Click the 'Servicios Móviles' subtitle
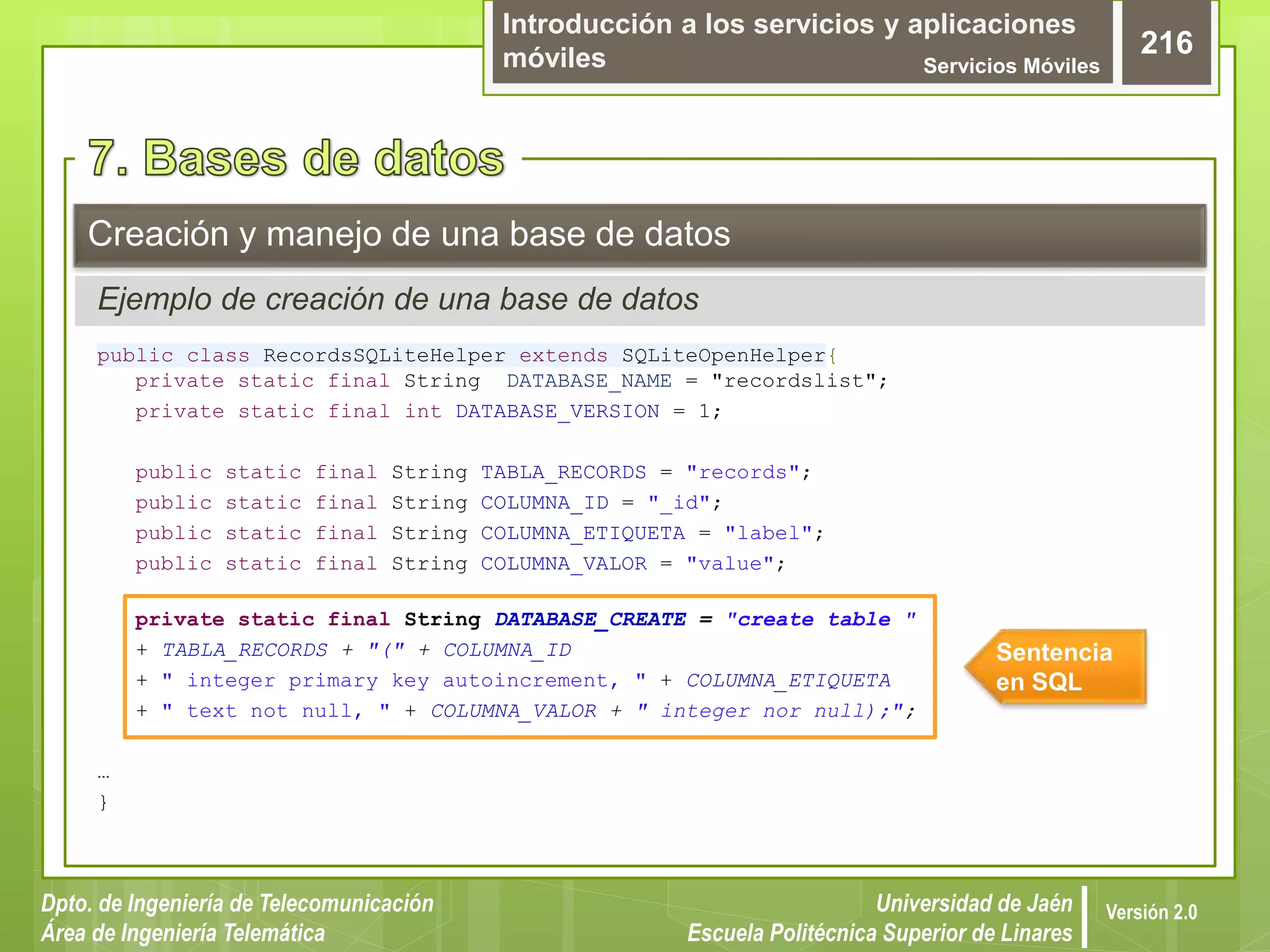 point(1011,66)
